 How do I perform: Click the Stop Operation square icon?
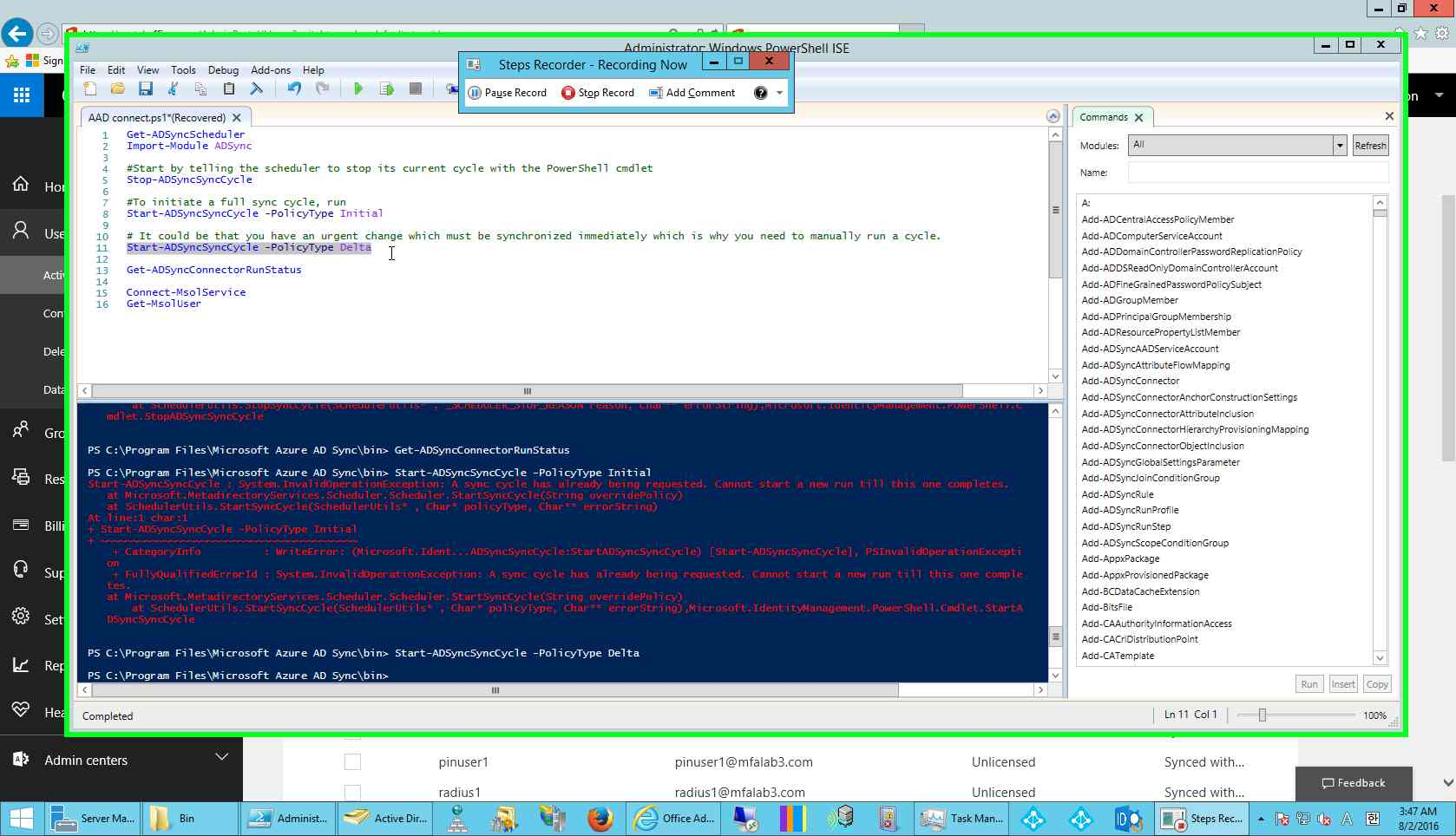click(416, 88)
